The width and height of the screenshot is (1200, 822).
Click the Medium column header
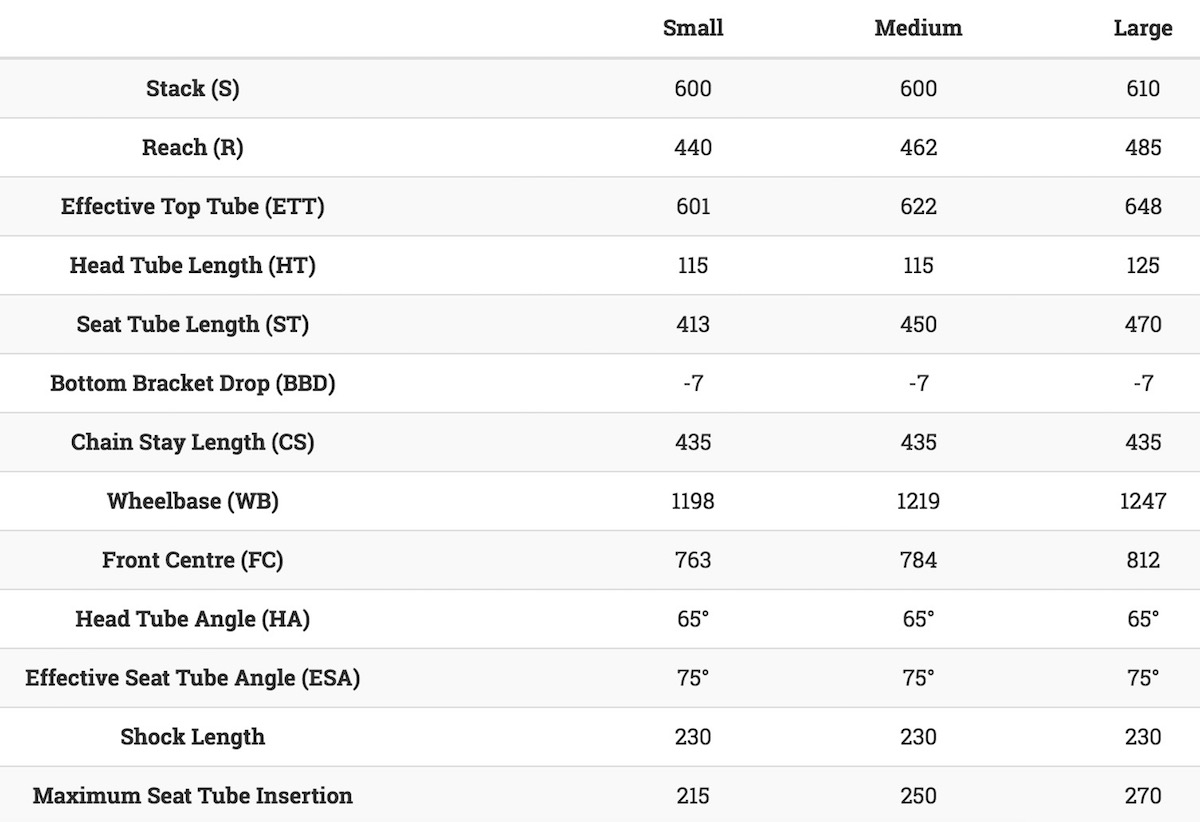click(x=918, y=28)
